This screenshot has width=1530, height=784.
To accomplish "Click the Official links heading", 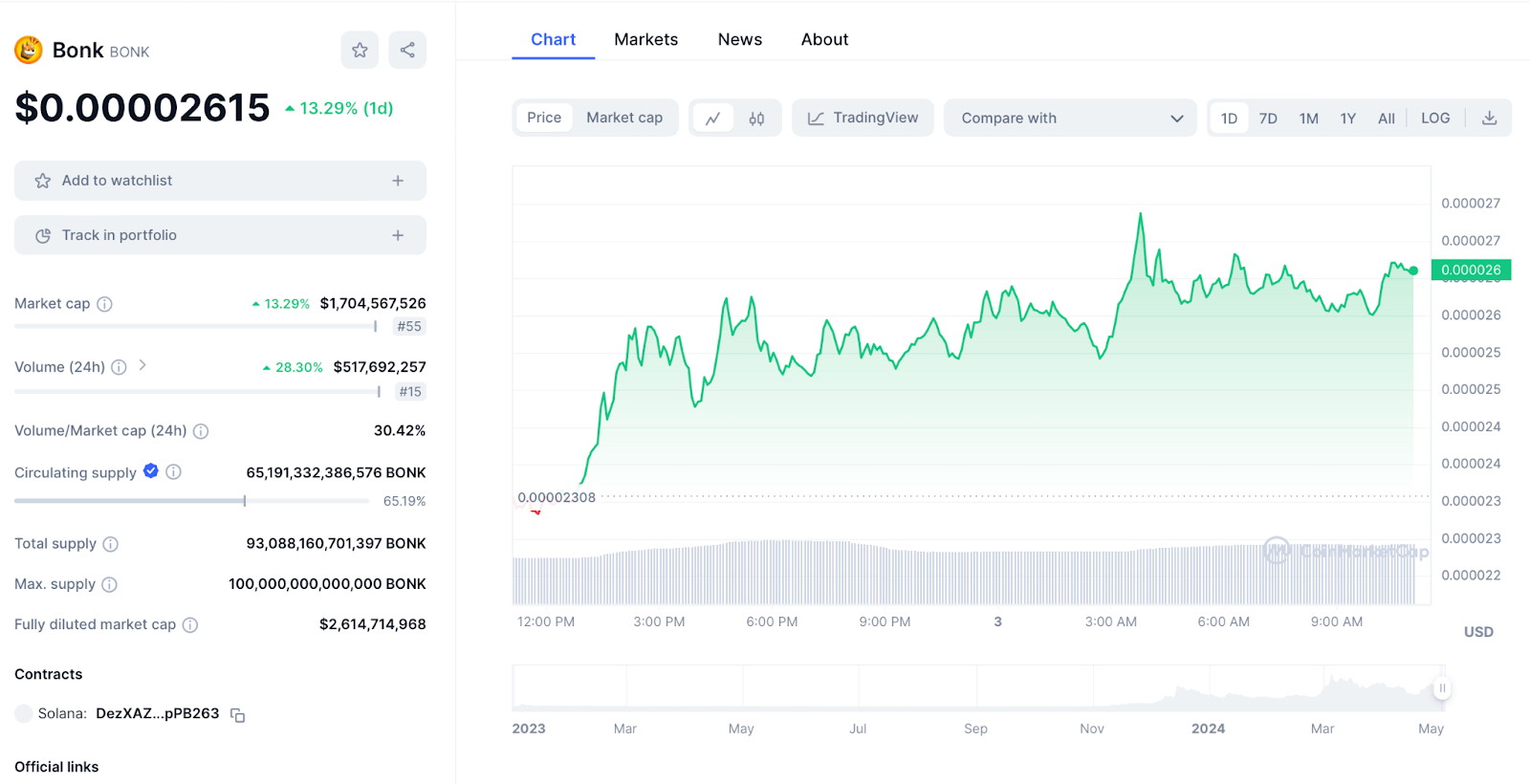I will pyautogui.click(x=56, y=767).
